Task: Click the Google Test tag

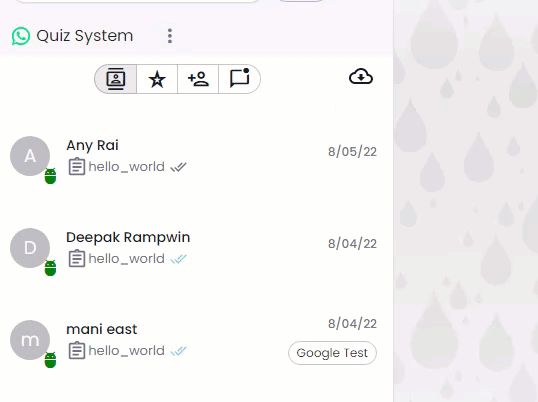Action: 332,353
